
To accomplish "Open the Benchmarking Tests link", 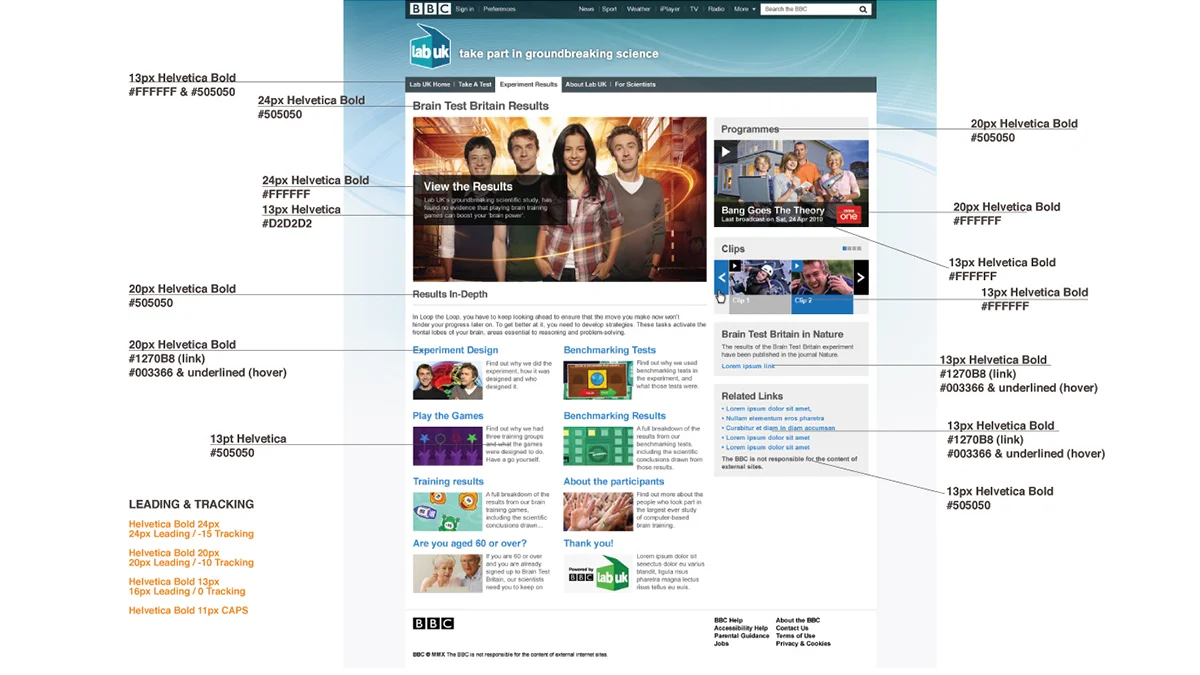I will point(610,350).
